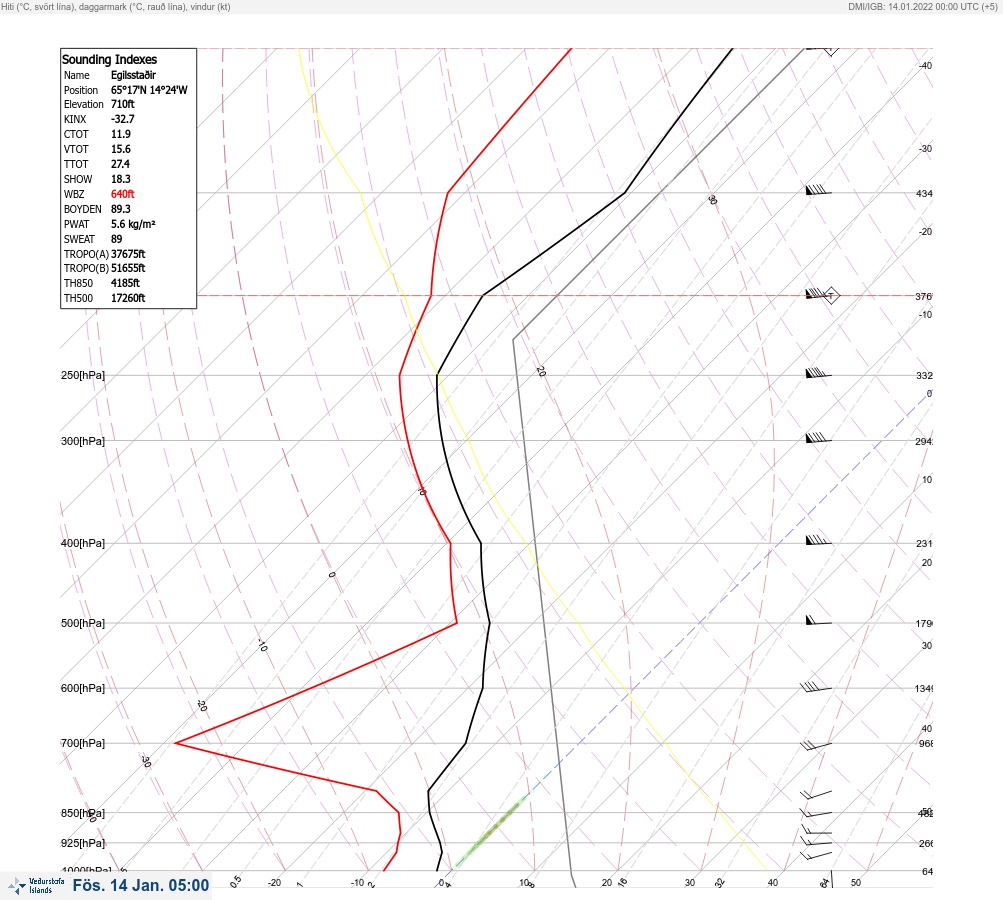Click the wind barb at 925 hPa level
The width and height of the screenshot is (1003, 900).
(816, 842)
